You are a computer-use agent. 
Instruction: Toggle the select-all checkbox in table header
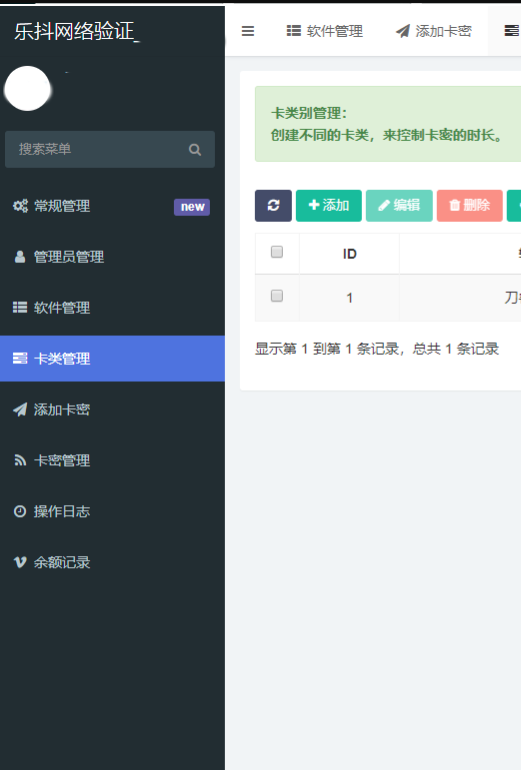[277, 252]
